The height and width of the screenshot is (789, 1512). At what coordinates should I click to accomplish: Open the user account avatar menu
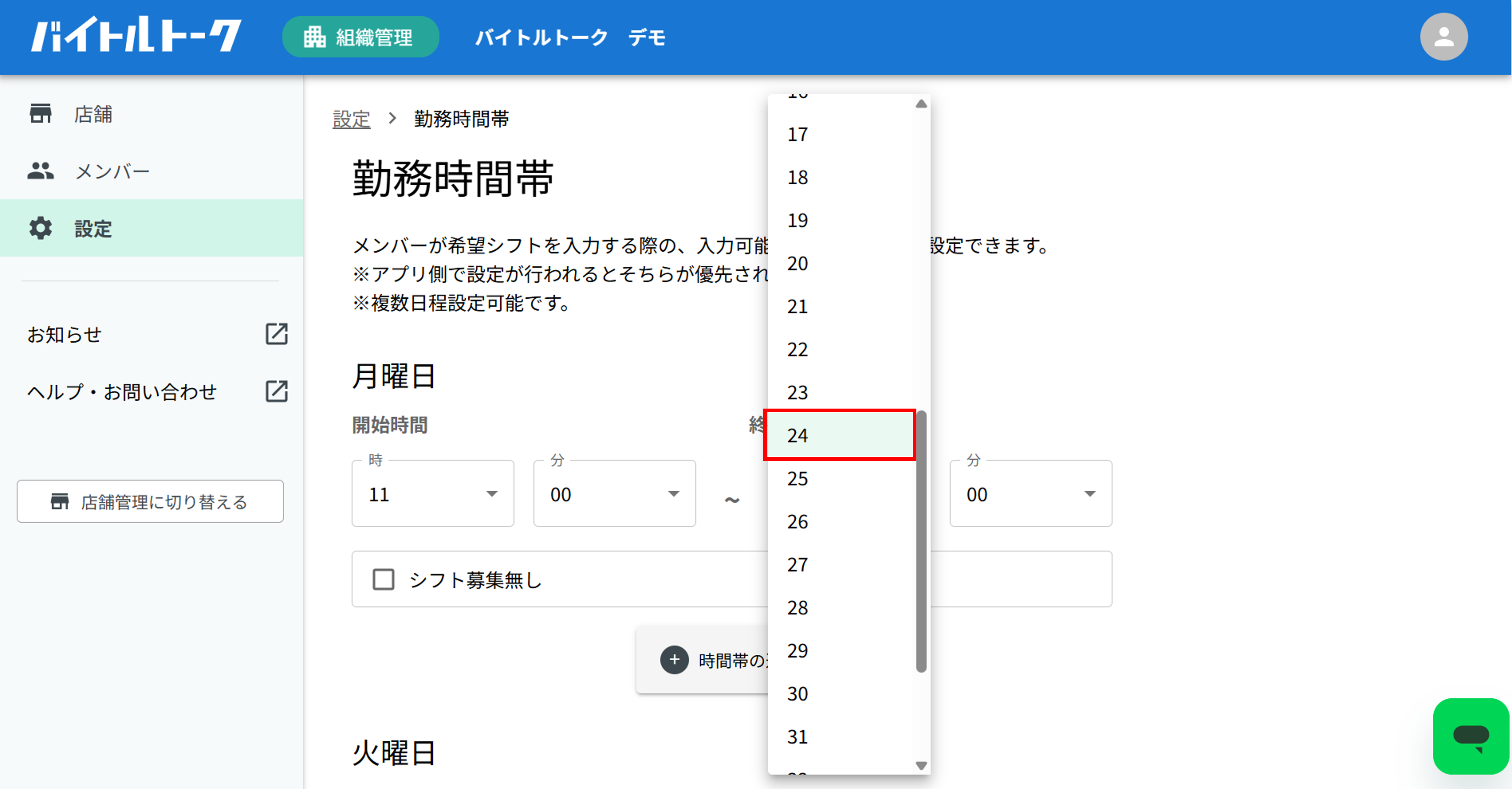(x=1443, y=37)
